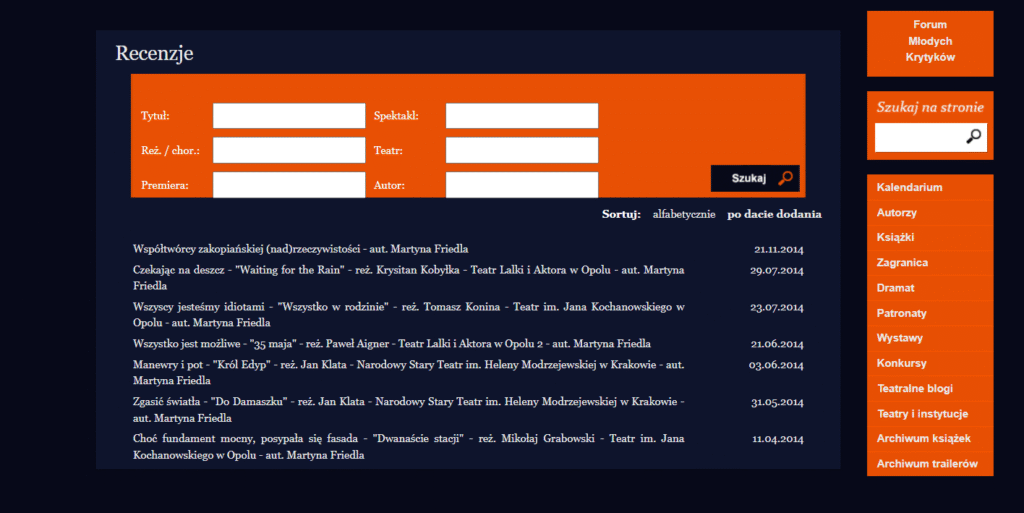Select the Teatr text field
The image size is (1024, 513).
(x=521, y=151)
